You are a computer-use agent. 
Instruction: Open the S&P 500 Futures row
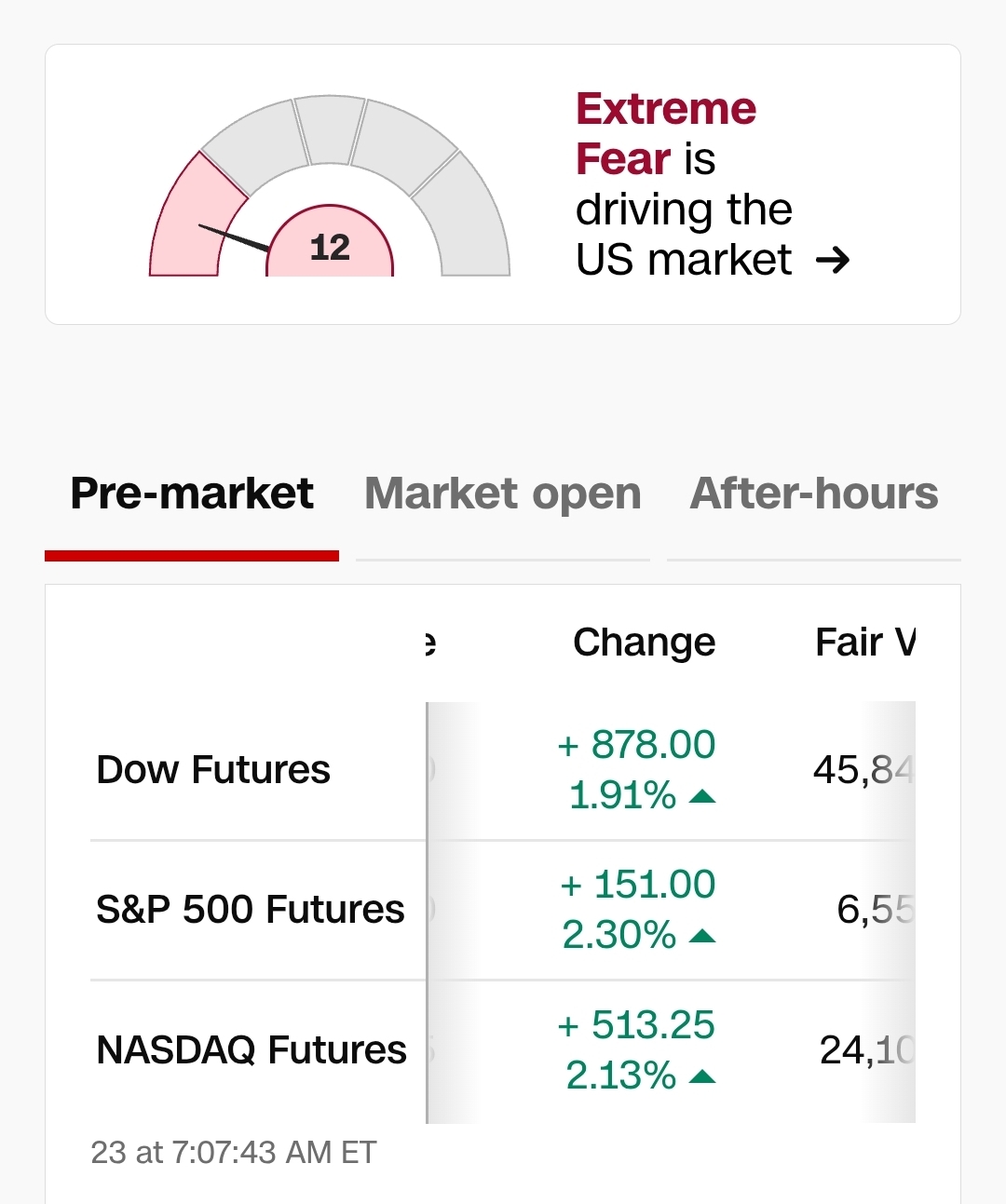tap(250, 910)
